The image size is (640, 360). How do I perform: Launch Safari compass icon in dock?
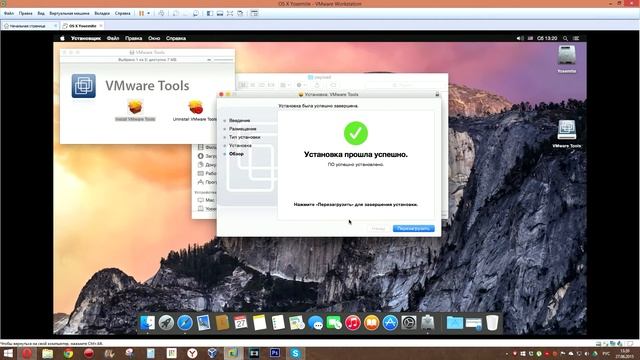[x=184, y=323]
